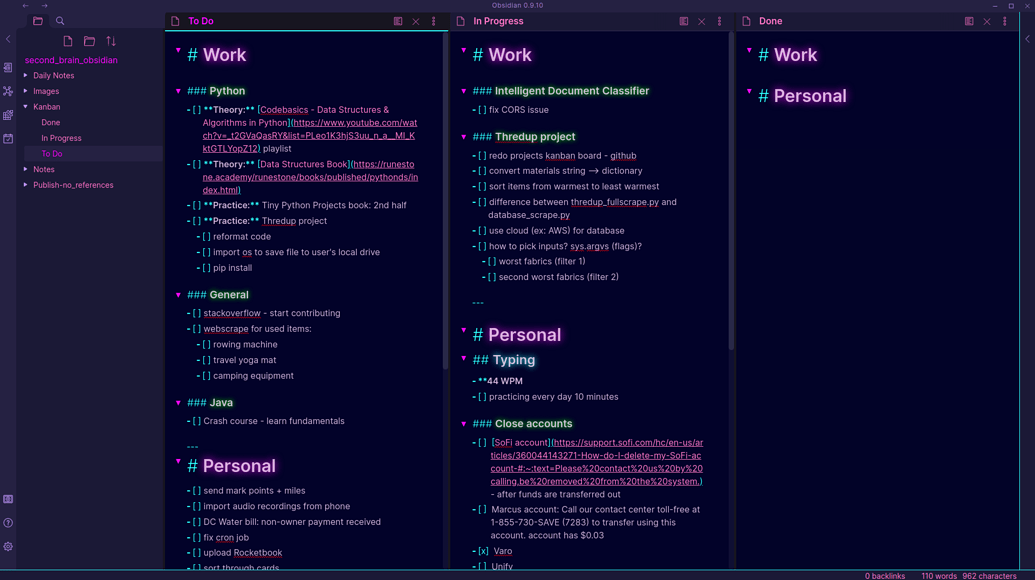Check the 'fix CORS issue' checkbox

pos(480,110)
